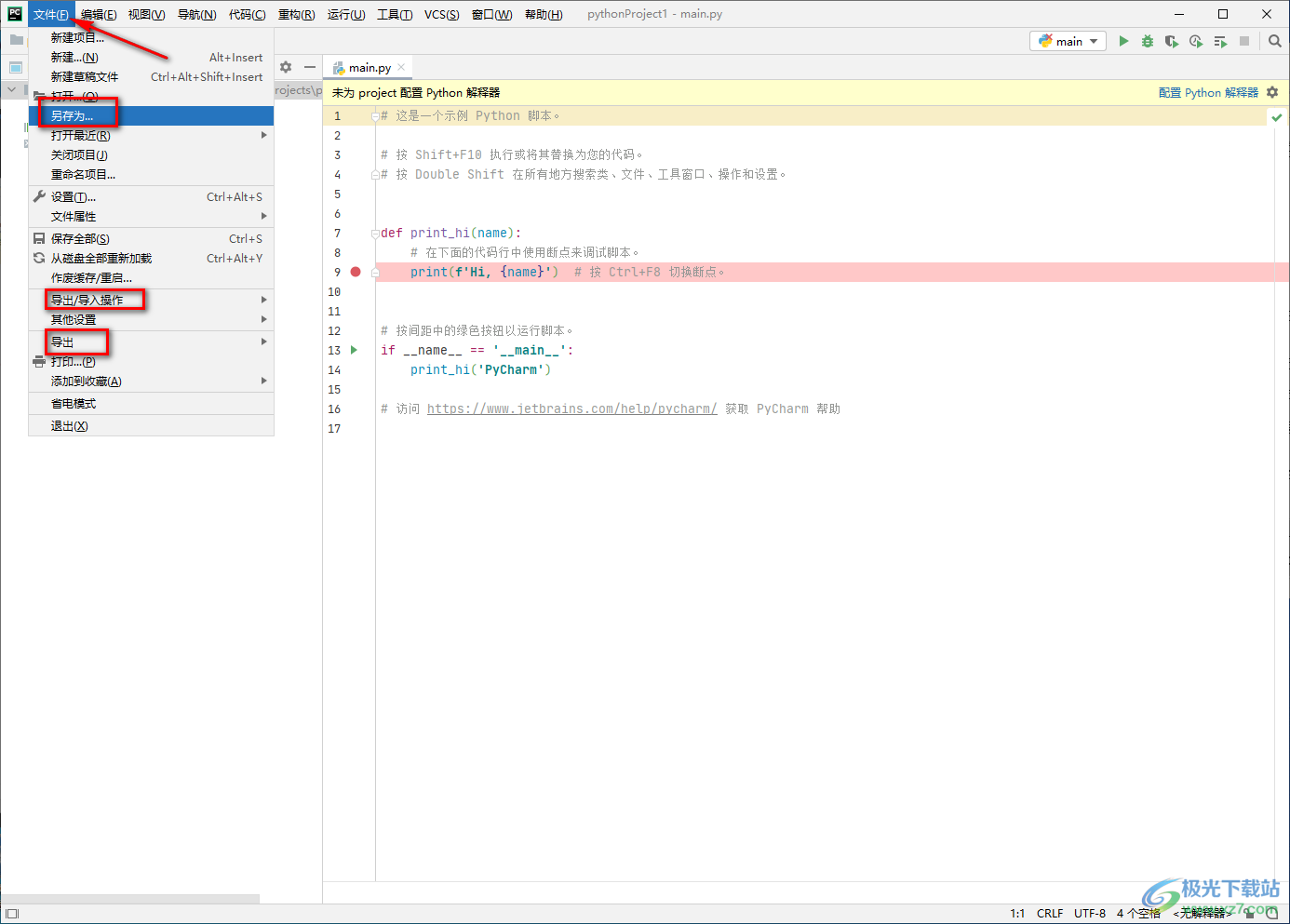1290x924 pixels.
Task: Click the PyCharm logo in title bar
Action: click(x=15, y=14)
